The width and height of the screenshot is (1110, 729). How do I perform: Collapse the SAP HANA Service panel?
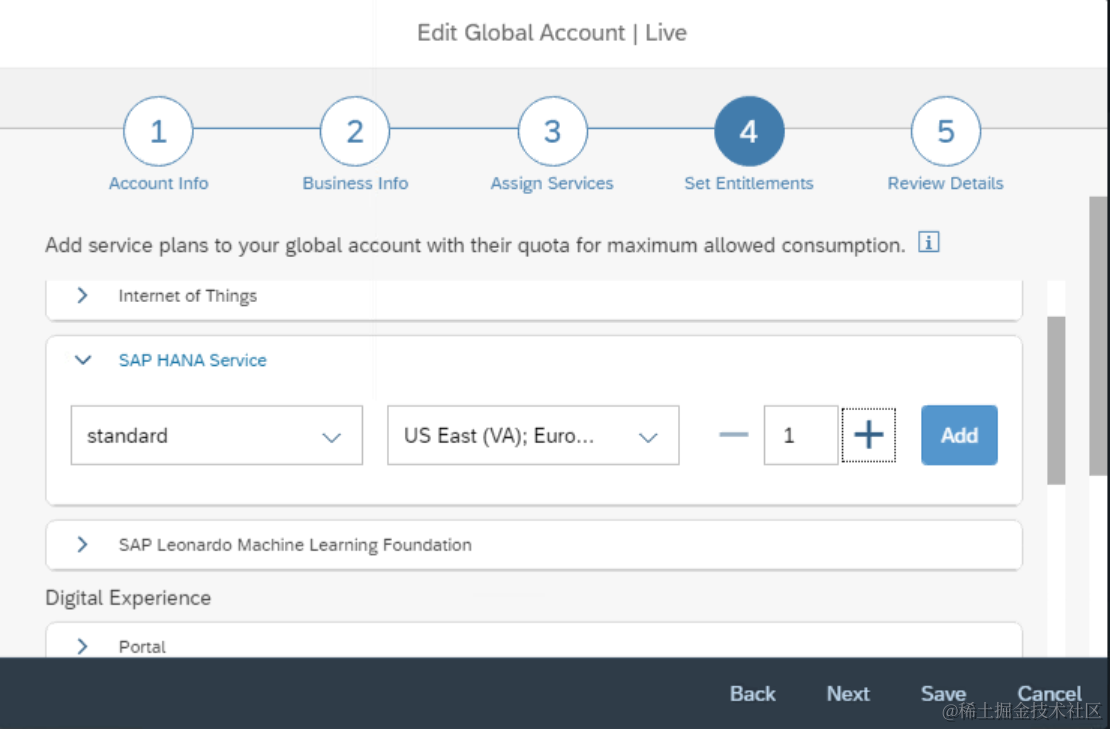[83, 360]
